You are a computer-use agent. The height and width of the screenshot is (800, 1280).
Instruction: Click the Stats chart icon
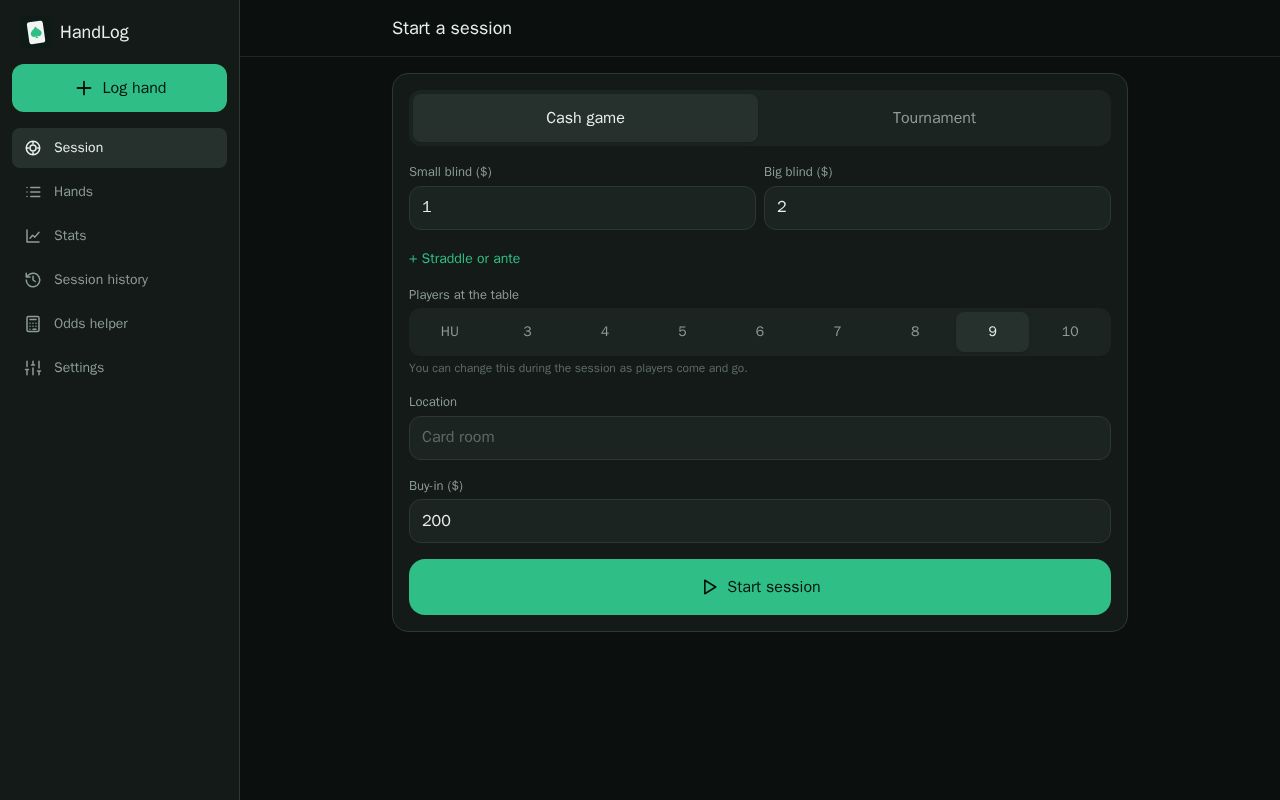coord(33,236)
